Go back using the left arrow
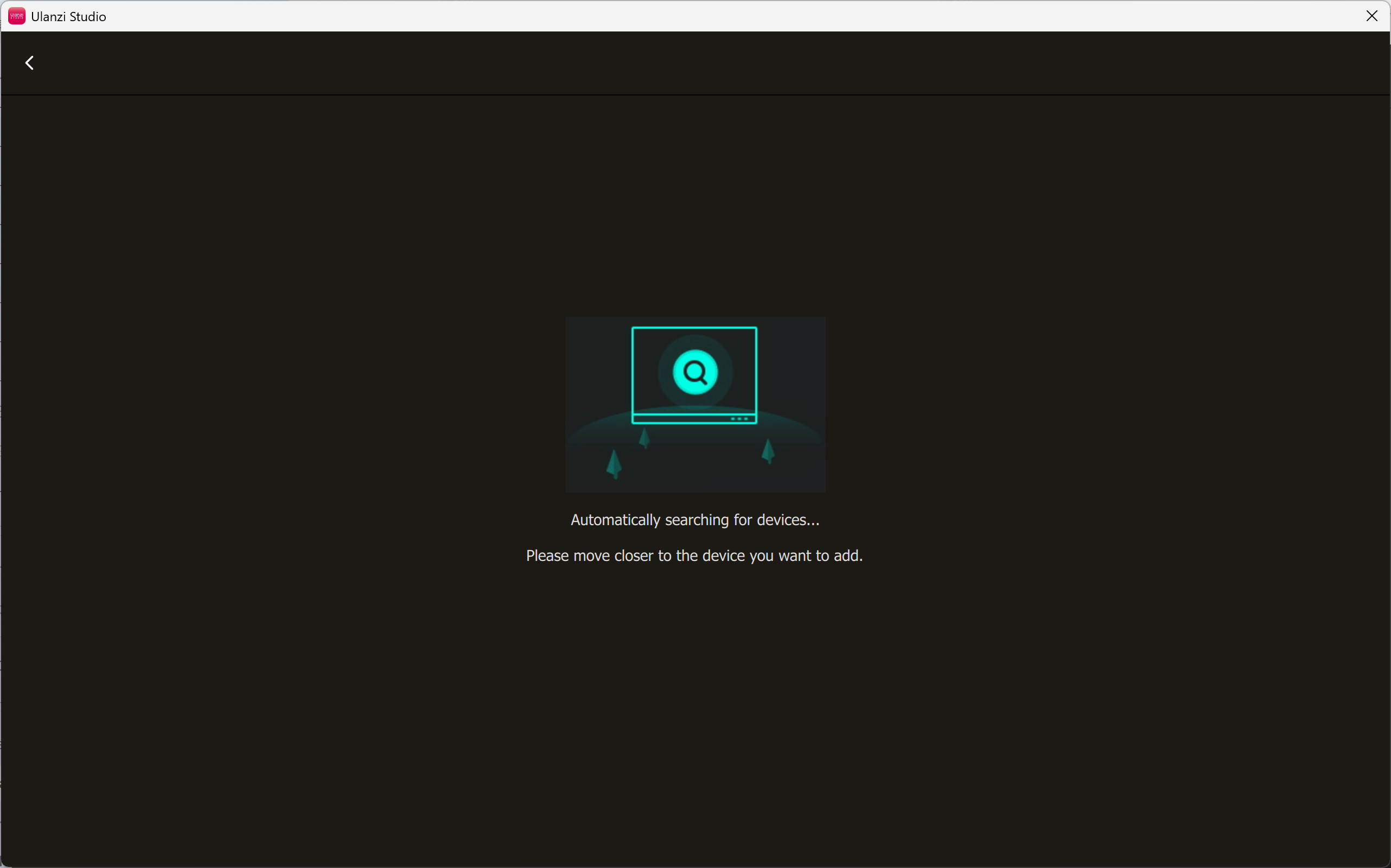The width and height of the screenshot is (1391, 868). click(x=29, y=62)
